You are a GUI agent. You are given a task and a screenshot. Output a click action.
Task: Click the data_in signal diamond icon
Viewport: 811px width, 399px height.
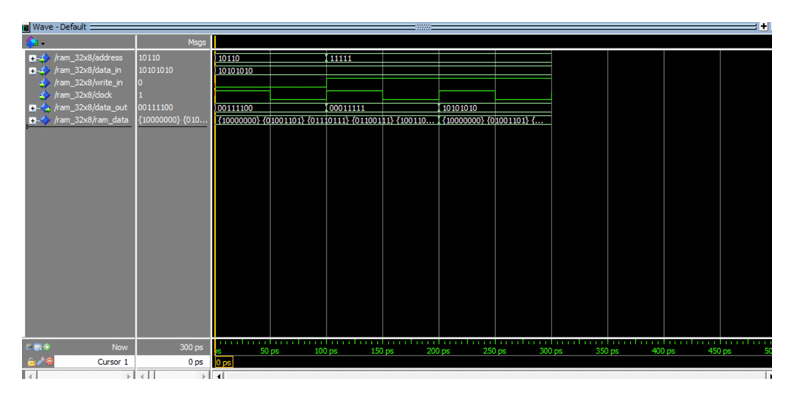[x=44, y=71]
